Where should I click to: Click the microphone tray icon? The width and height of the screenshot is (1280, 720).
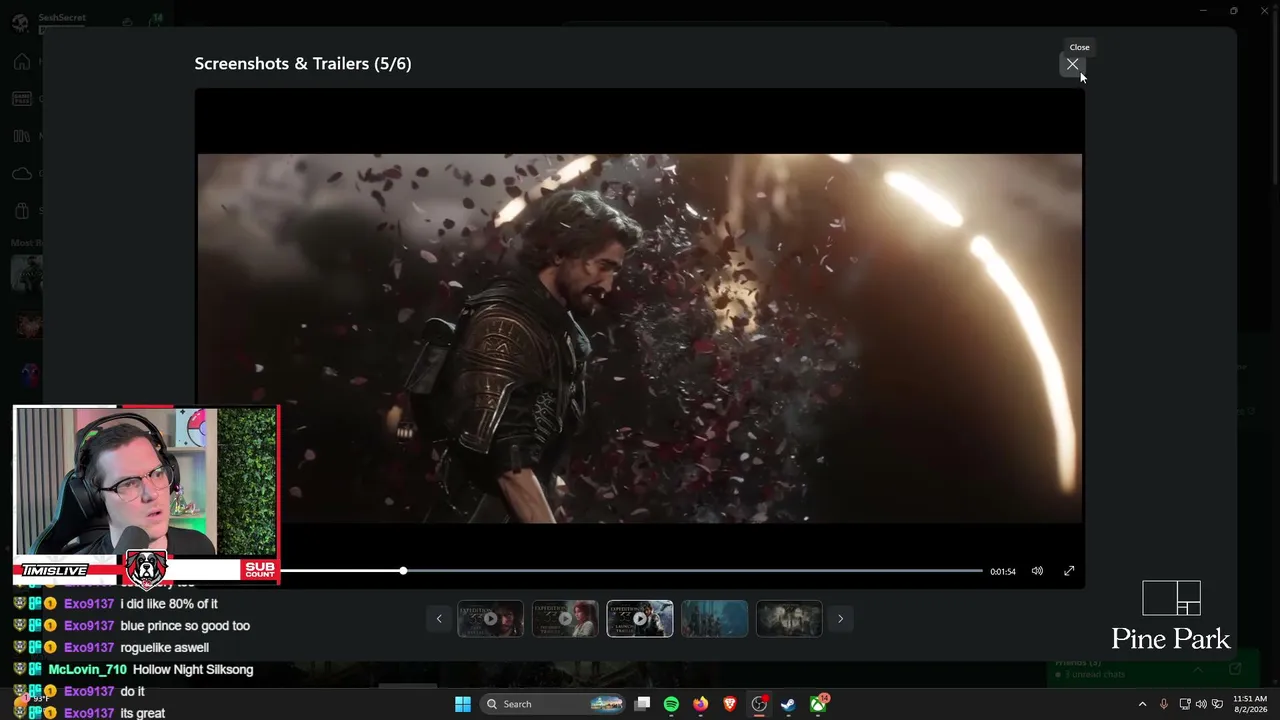(1163, 704)
